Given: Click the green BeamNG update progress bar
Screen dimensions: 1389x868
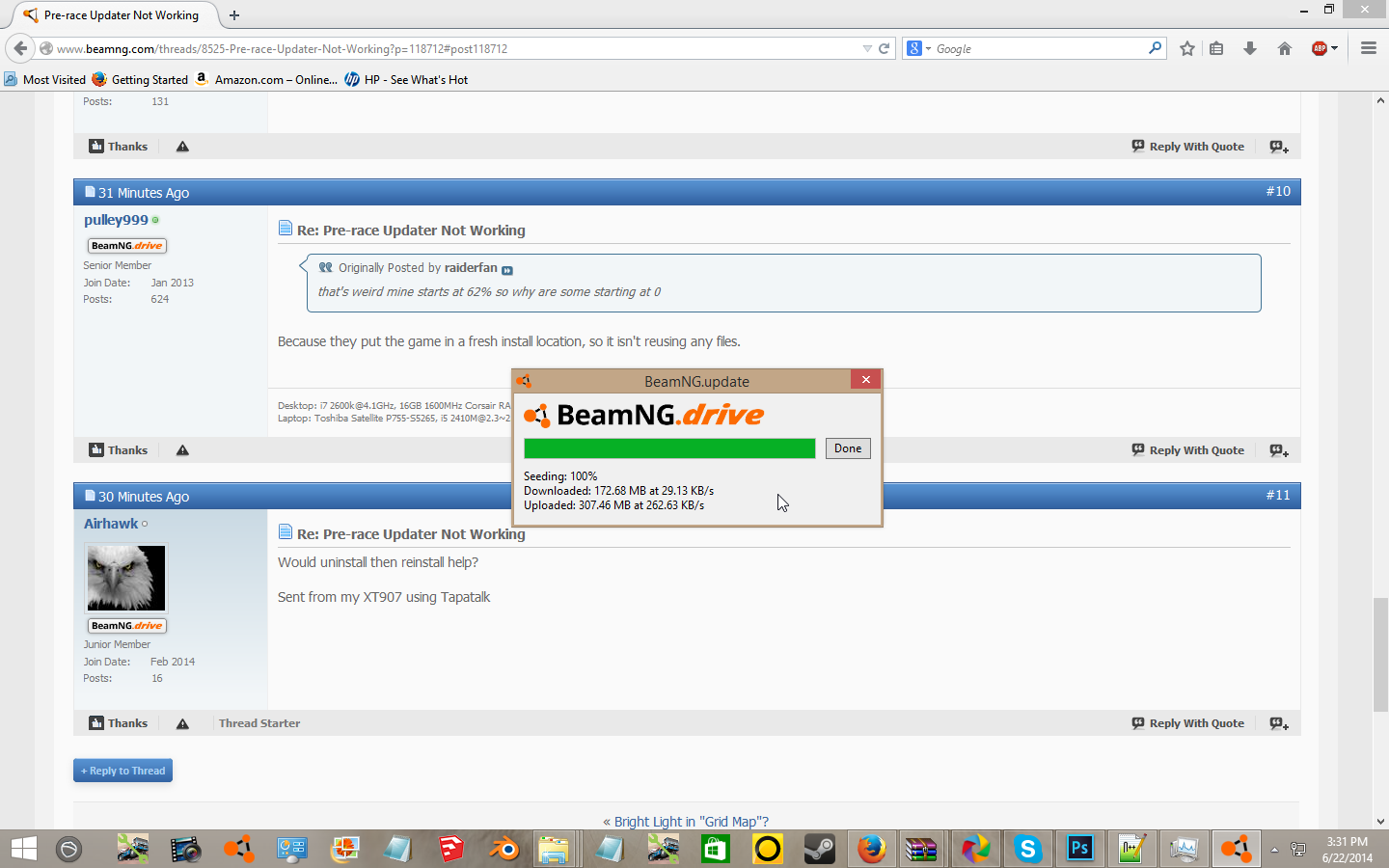Looking at the screenshot, I should 669,448.
